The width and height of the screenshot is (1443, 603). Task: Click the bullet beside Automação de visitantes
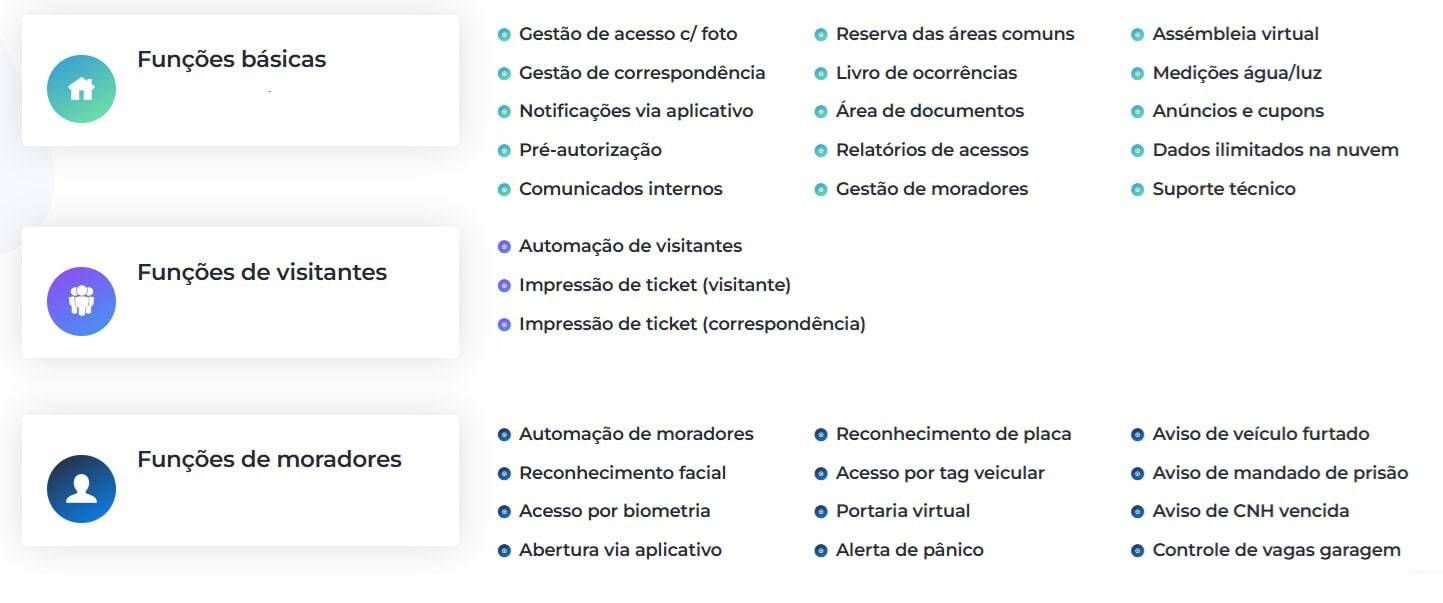click(504, 247)
